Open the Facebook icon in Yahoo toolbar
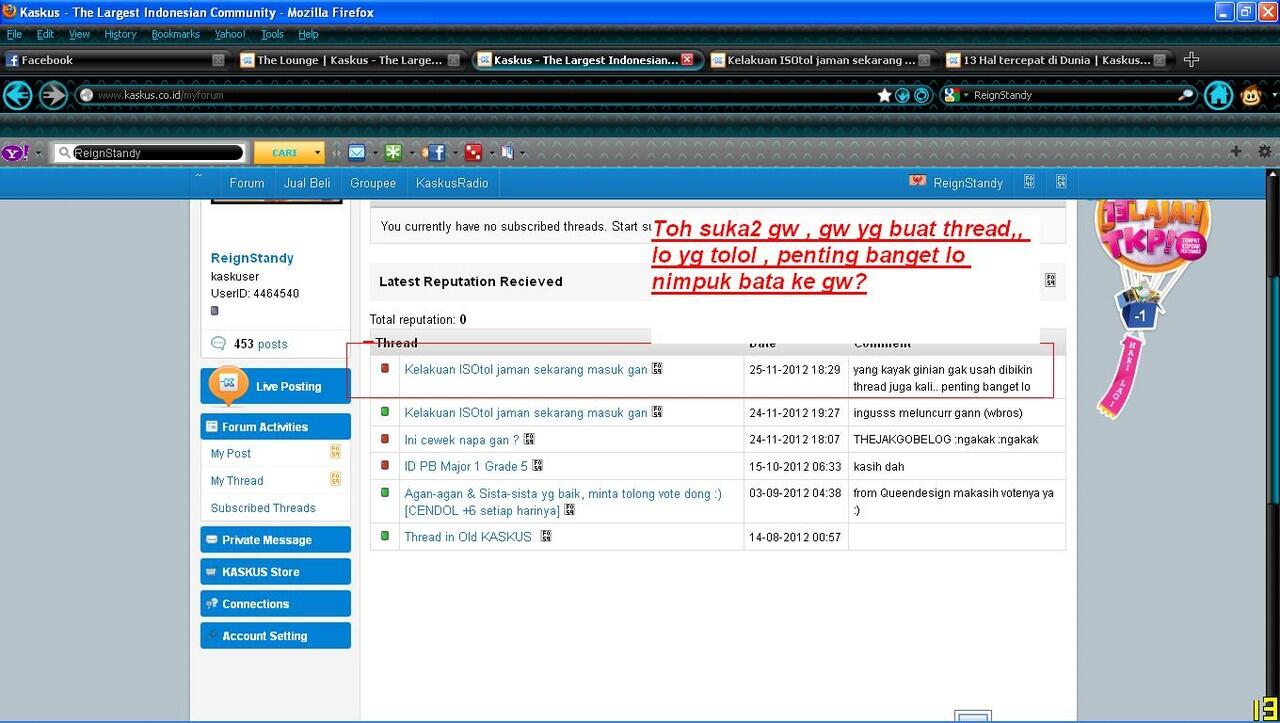 pyautogui.click(x=435, y=153)
